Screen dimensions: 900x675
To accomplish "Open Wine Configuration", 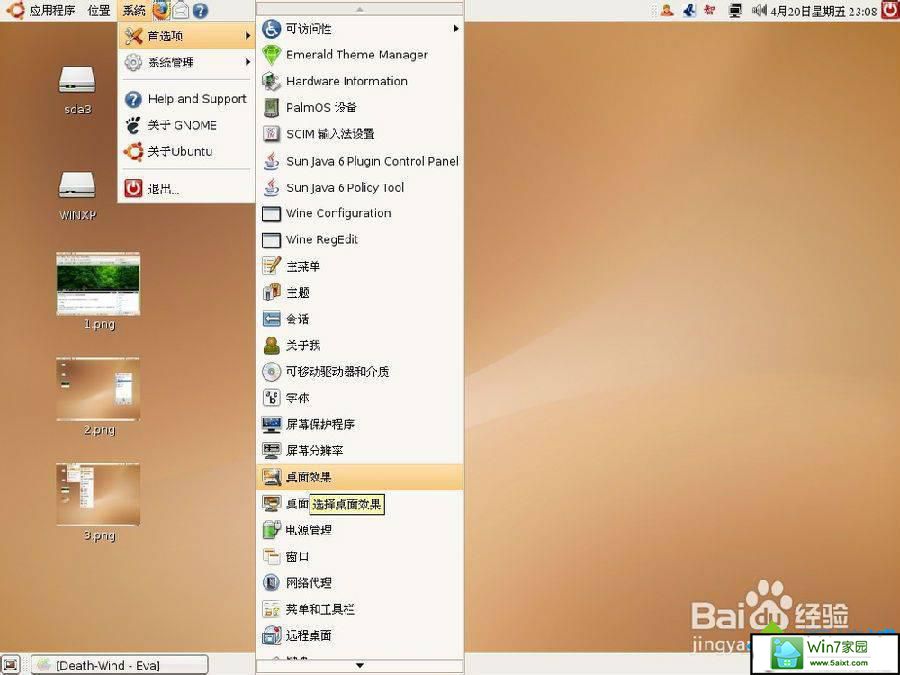I will coord(360,214).
